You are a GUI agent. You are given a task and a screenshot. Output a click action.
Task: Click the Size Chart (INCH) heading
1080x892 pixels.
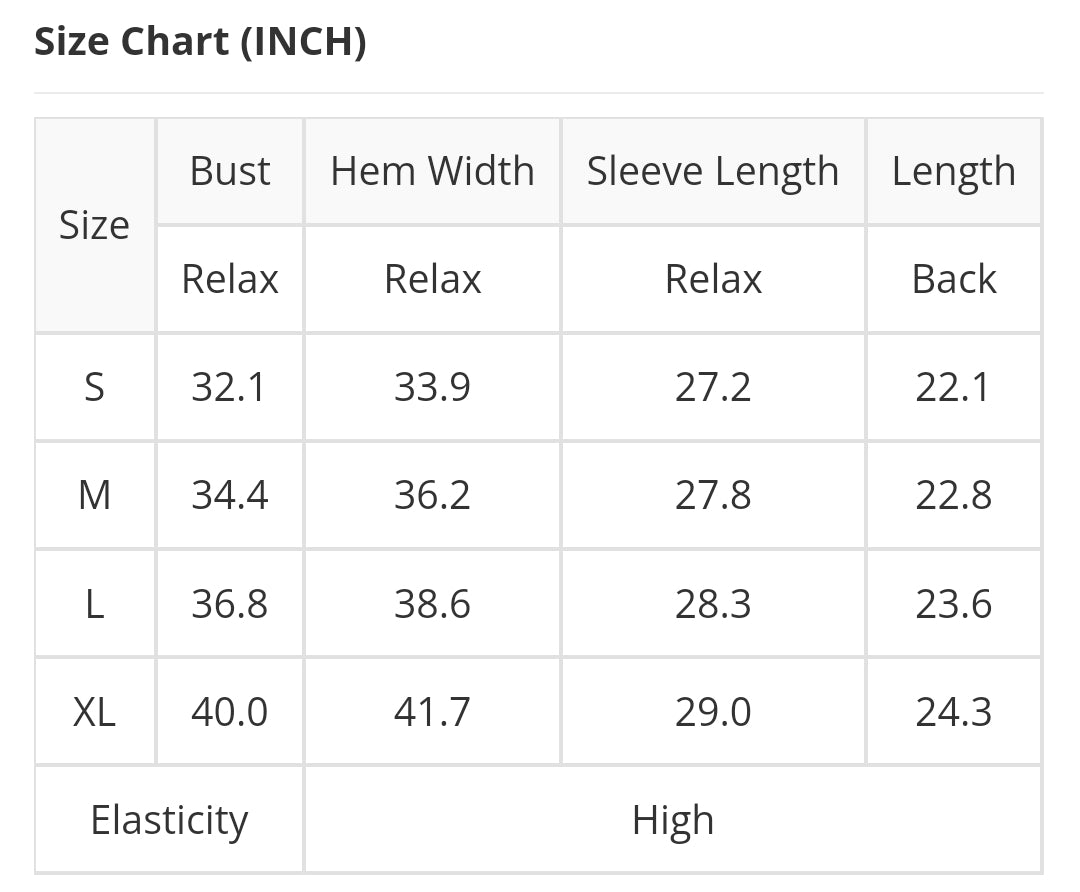[x=200, y=42]
